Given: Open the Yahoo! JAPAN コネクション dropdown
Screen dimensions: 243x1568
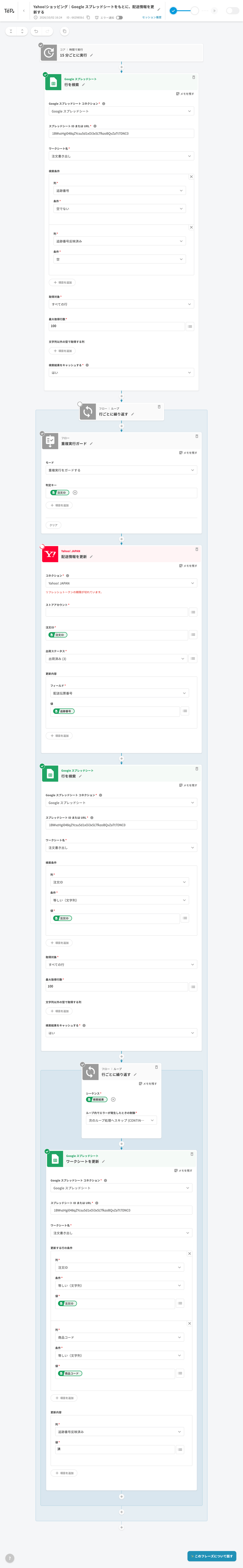Looking at the screenshot, I should 122,583.
